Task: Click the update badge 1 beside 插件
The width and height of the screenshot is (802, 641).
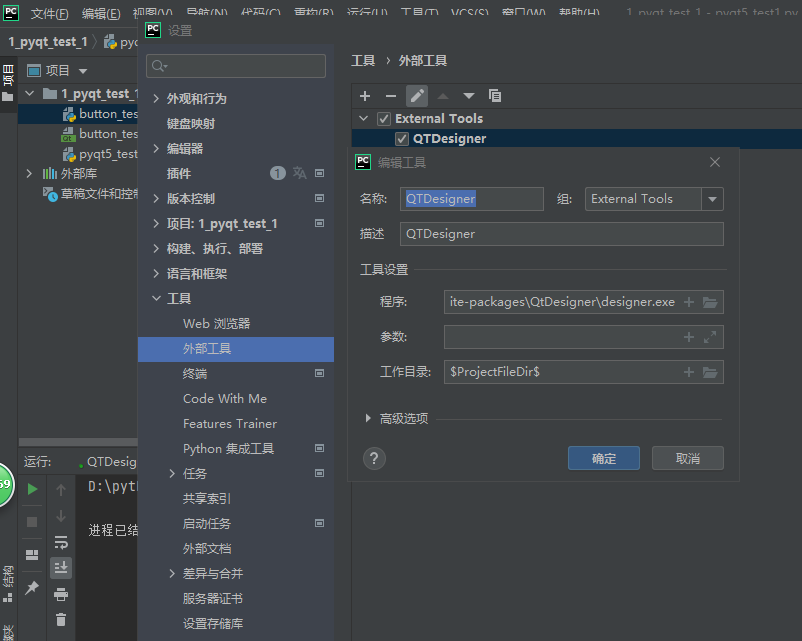Action: point(278,173)
